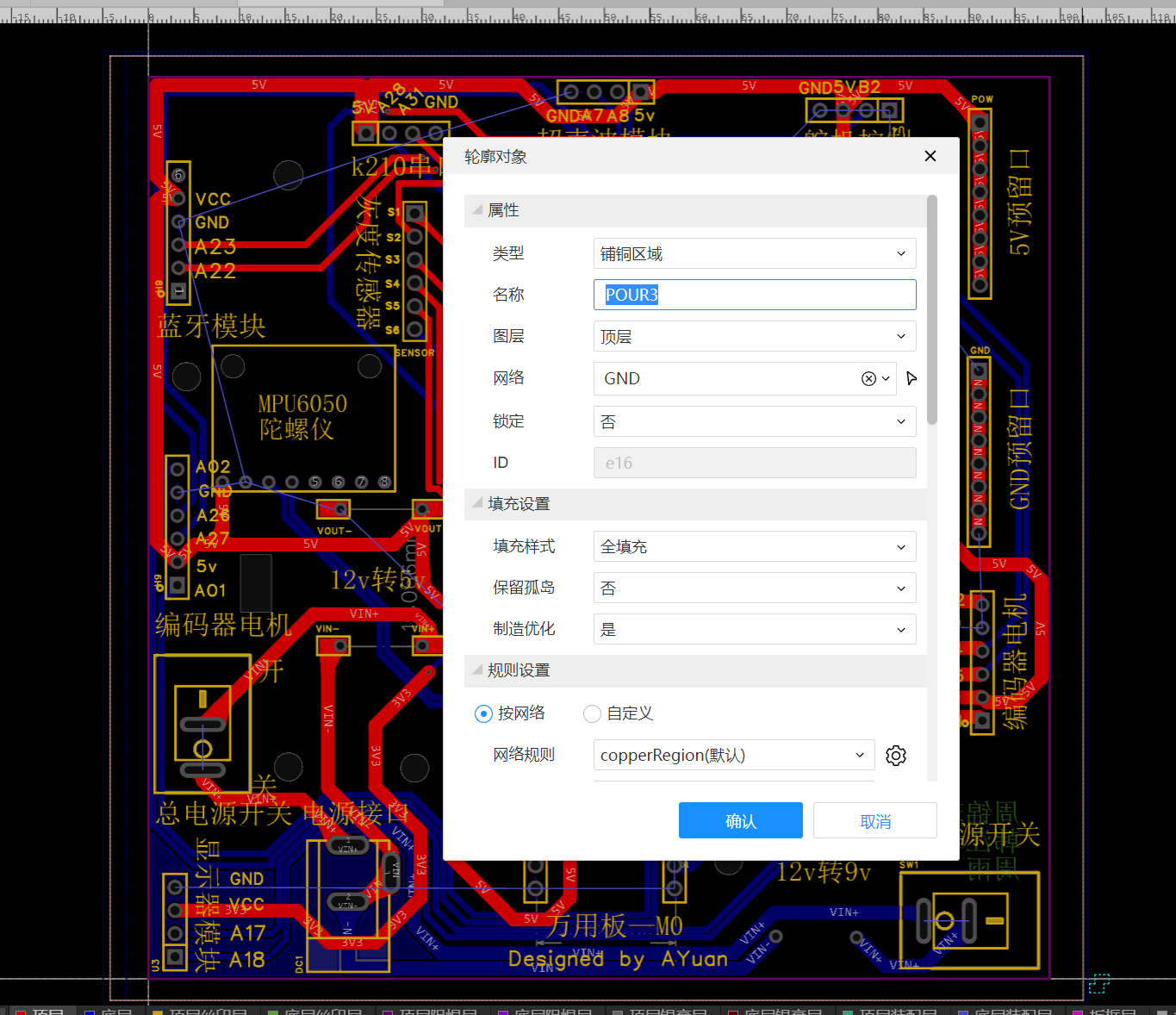
Task: Click the 取消 button
Action: coord(874,820)
